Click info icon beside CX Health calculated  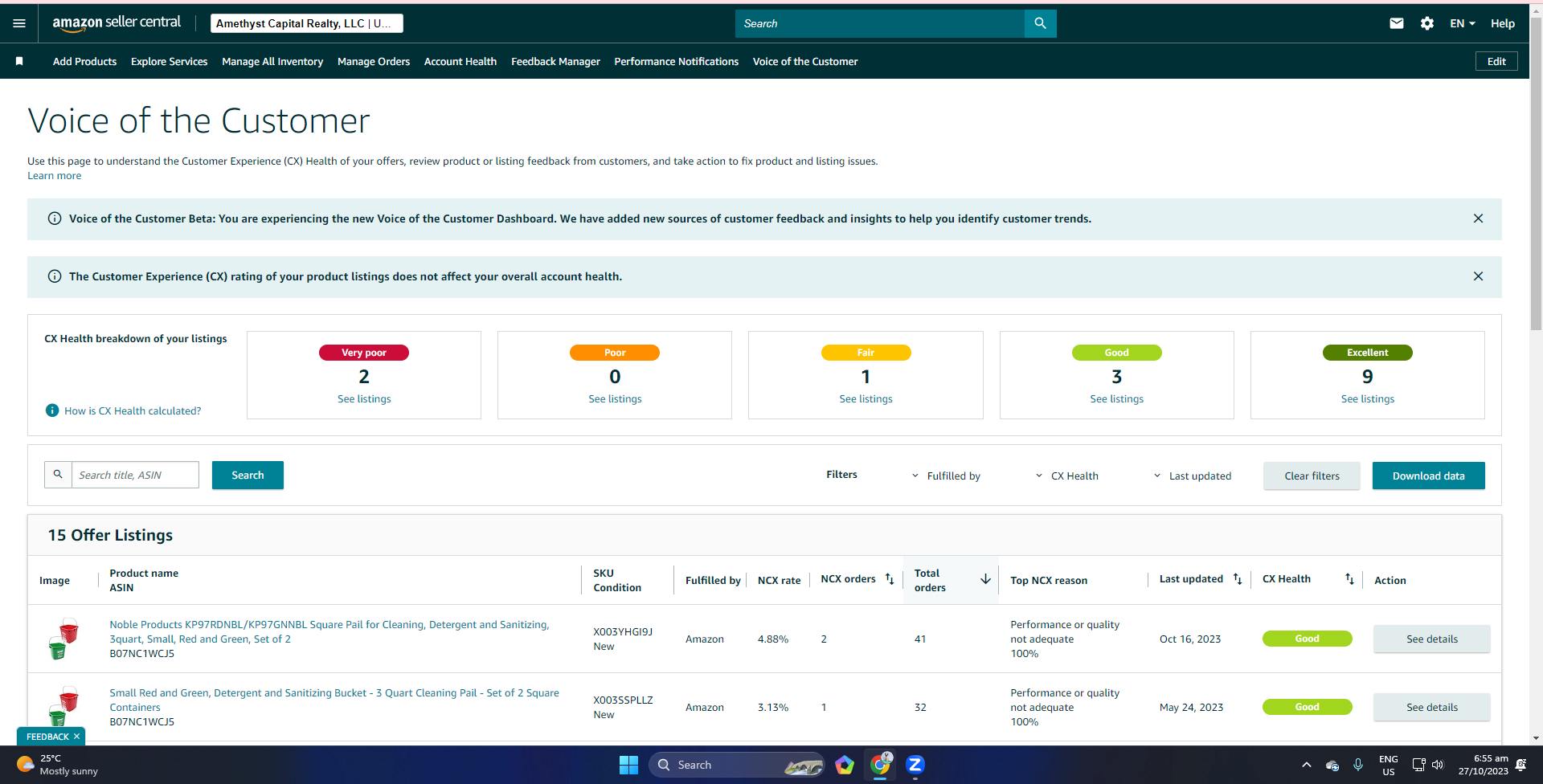click(52, 410)
